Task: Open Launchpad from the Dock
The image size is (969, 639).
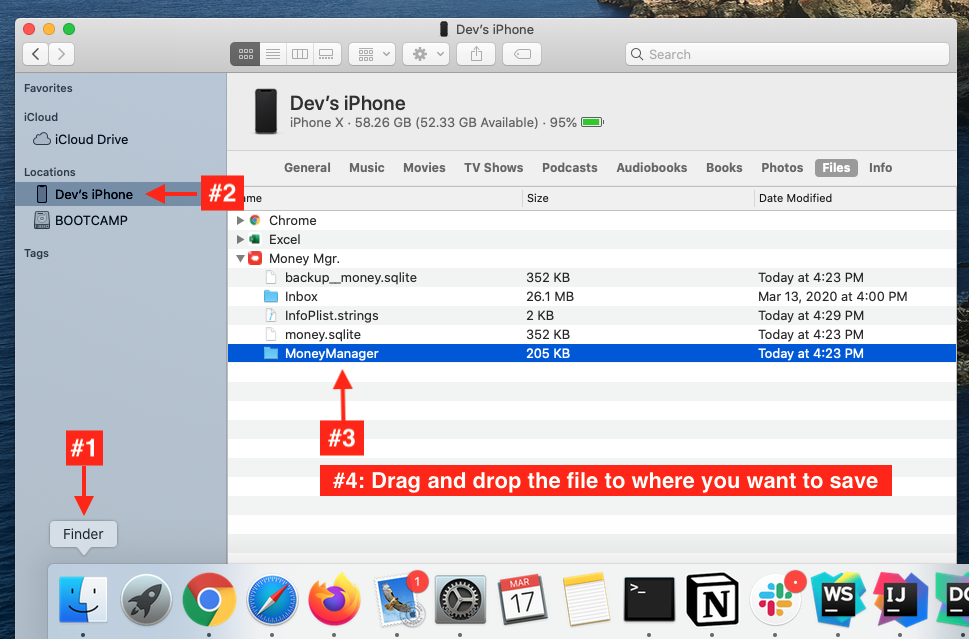Action: (146, 599)
